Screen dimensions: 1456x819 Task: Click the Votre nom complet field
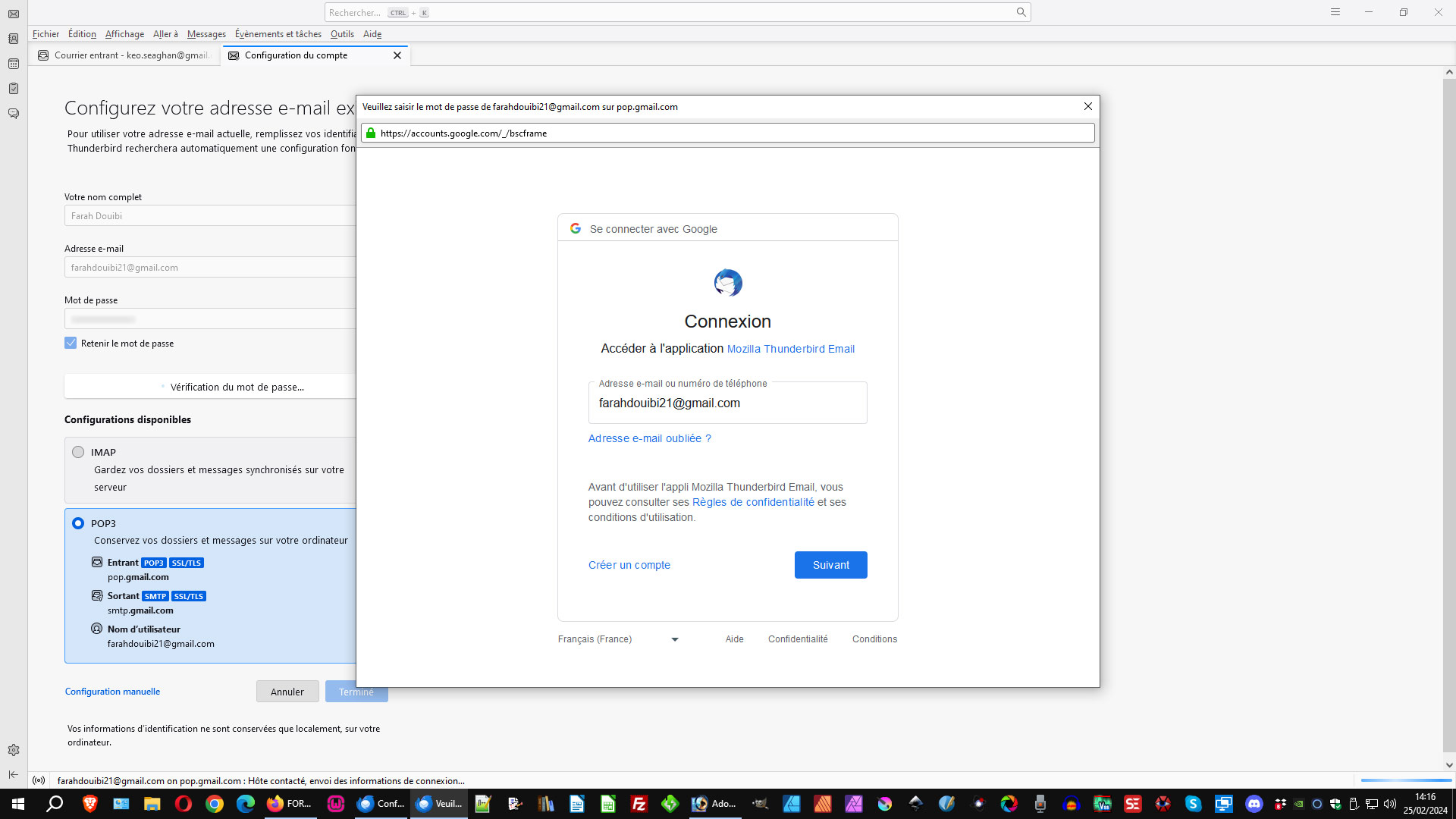[x=210, y=216]
